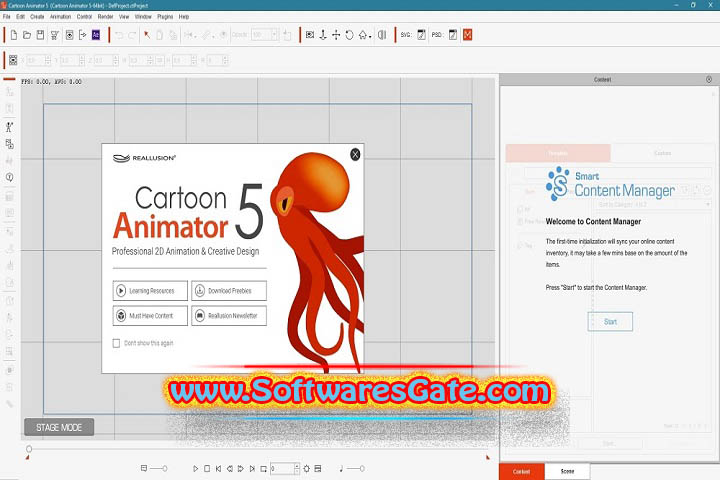Create a new project via toolbar icon
Viewport: 720px width, 480px height.
tap(13, 35)
